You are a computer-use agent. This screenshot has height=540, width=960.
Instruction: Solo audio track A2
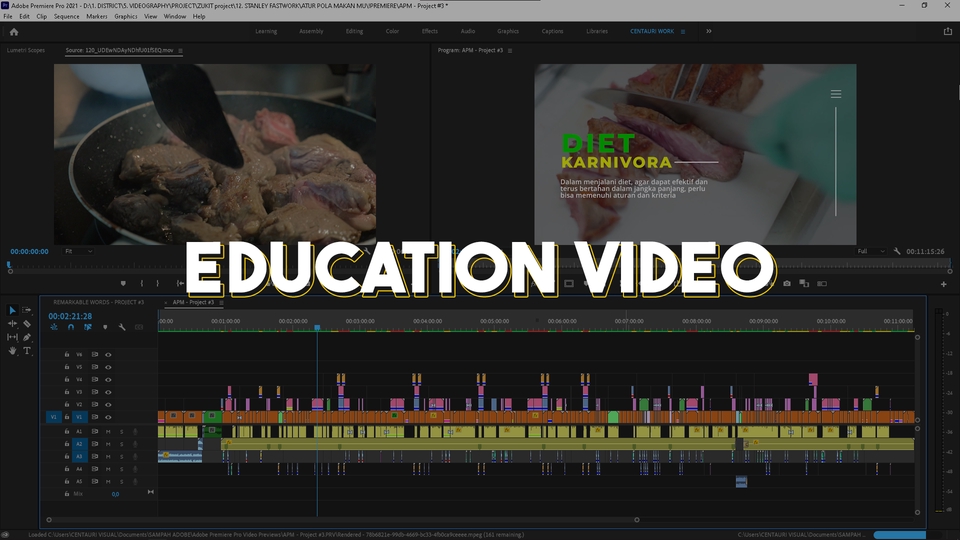(x=121, y=444)
